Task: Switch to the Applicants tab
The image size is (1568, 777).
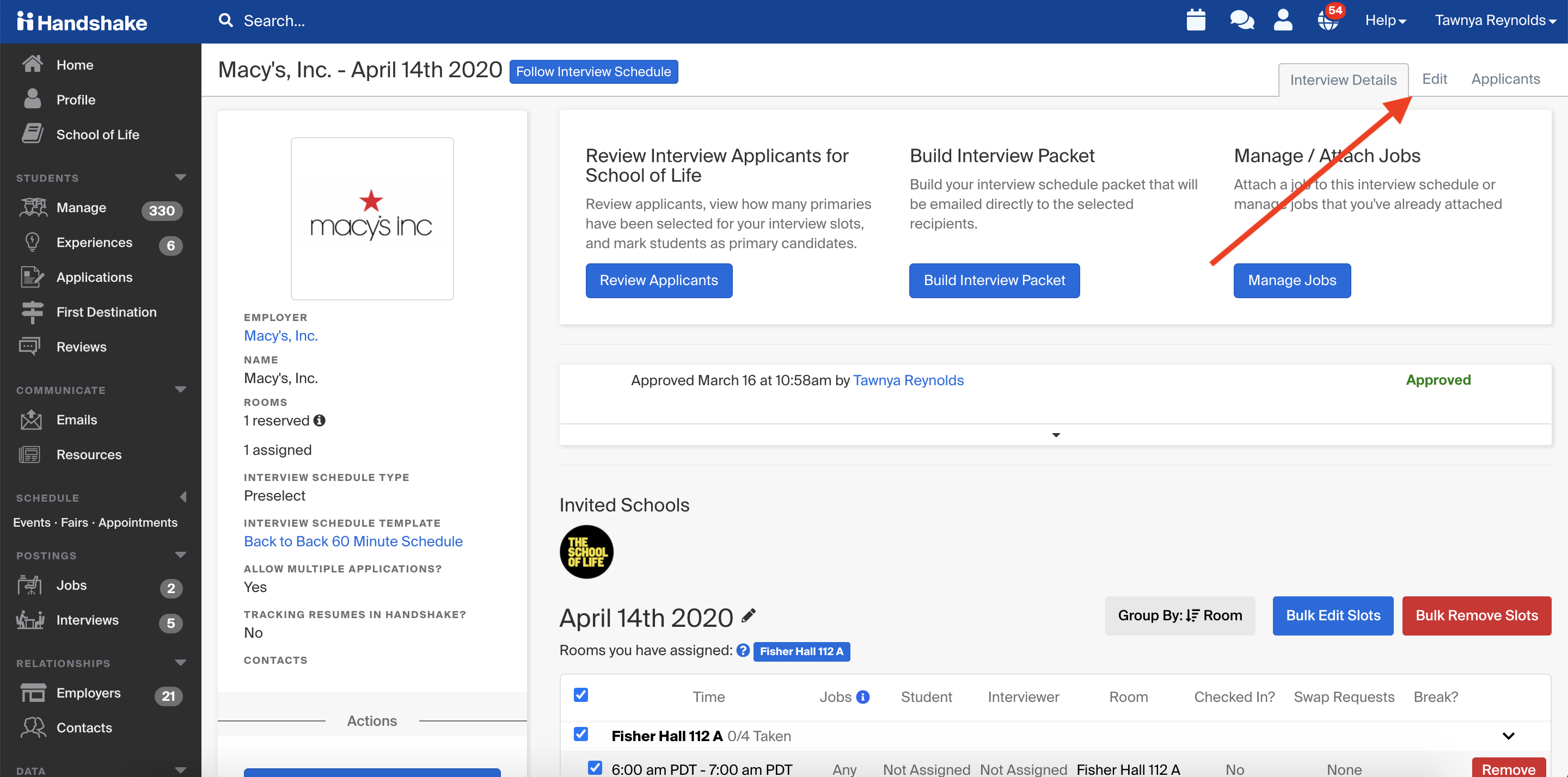Action: 1505,79
